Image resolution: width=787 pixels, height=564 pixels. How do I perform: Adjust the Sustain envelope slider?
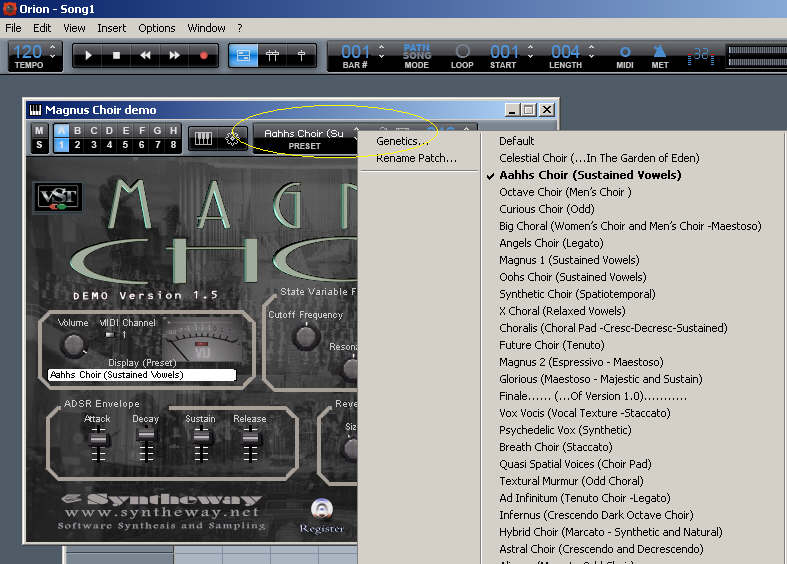click(x=201, y=437)
